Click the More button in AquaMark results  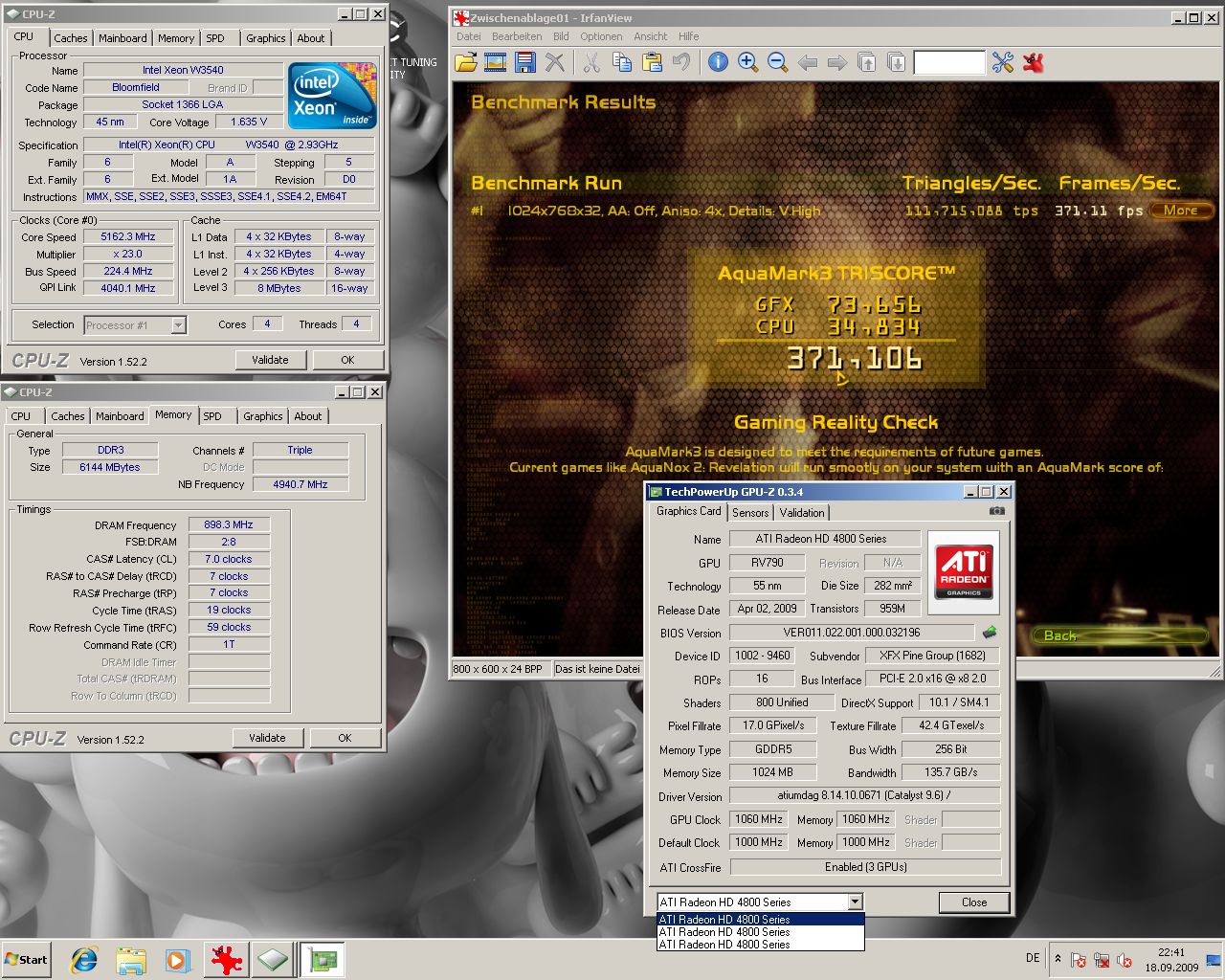coord(1181,211)
